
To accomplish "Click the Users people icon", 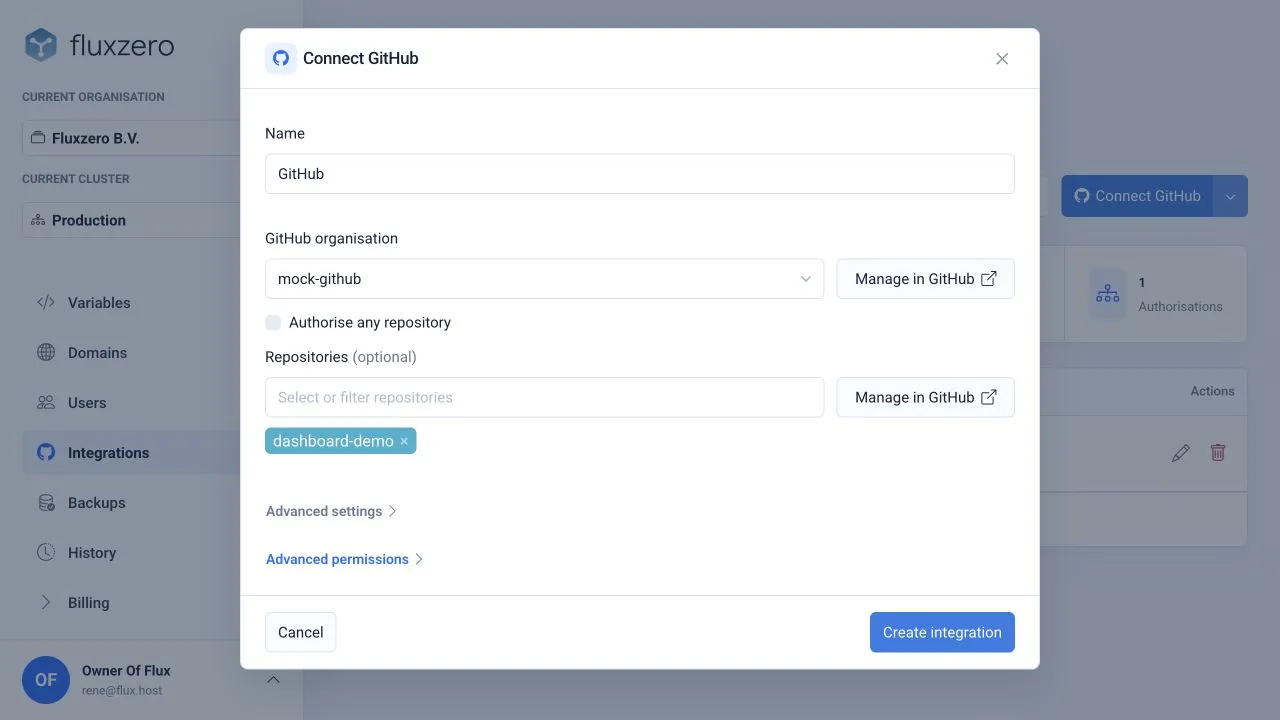I will (46, 403).
